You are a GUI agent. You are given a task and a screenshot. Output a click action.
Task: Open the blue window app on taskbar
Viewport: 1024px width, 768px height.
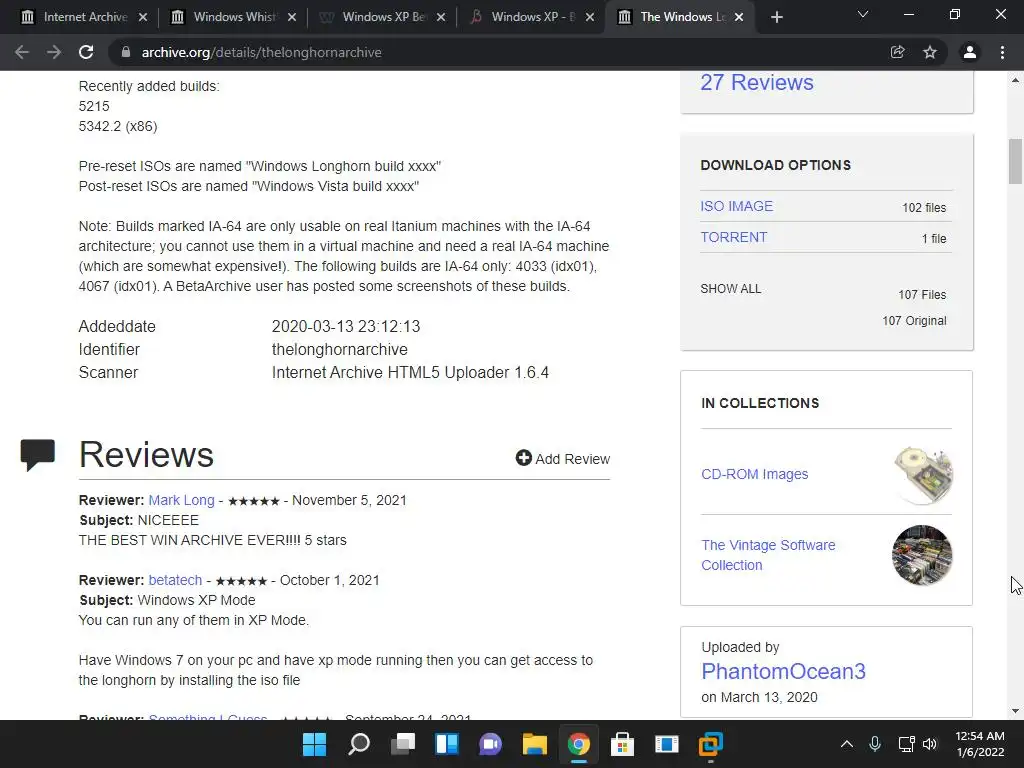667,744
